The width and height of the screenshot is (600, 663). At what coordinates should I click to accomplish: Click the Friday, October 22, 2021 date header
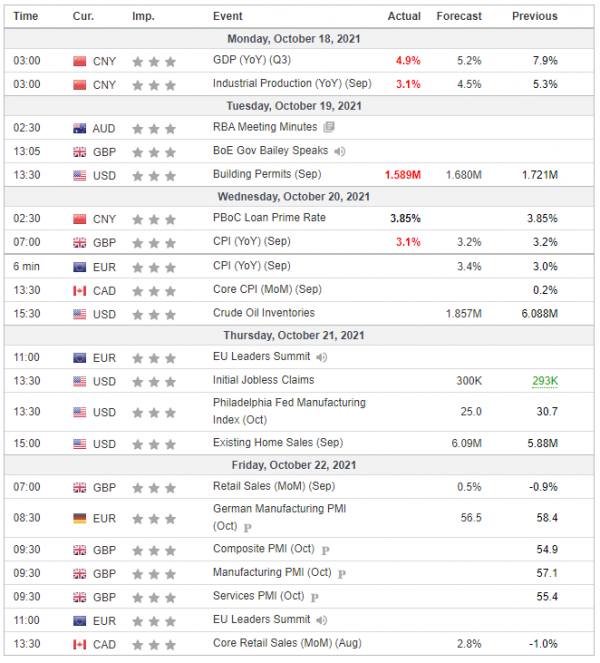(294, 465)
